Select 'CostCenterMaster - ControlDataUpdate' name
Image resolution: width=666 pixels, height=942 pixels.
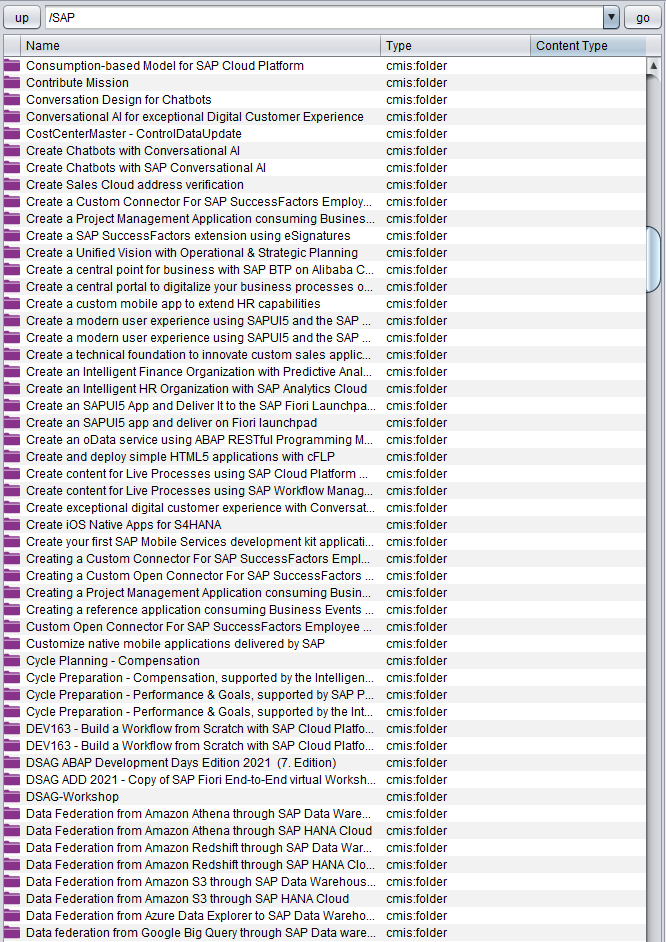pyautogui.click(x=134, y=134)
